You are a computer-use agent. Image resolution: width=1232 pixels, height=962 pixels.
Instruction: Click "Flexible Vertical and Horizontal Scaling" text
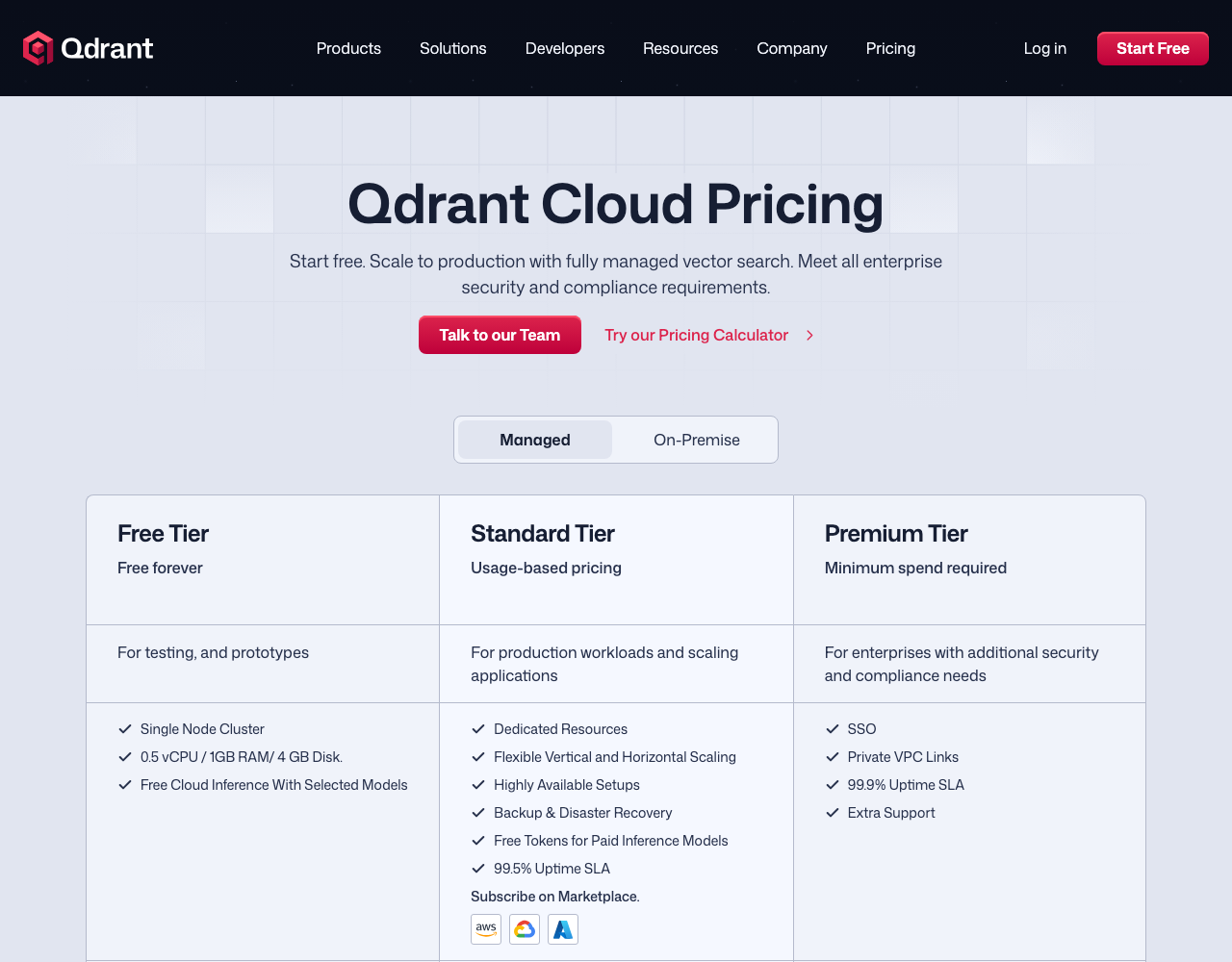pos(615,757)
